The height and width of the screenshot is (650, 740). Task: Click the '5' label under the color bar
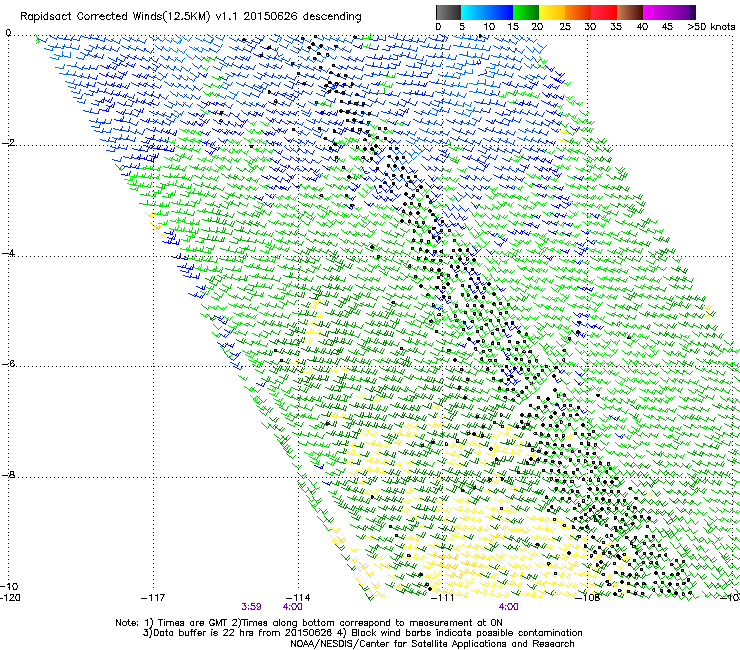(462, 27)
